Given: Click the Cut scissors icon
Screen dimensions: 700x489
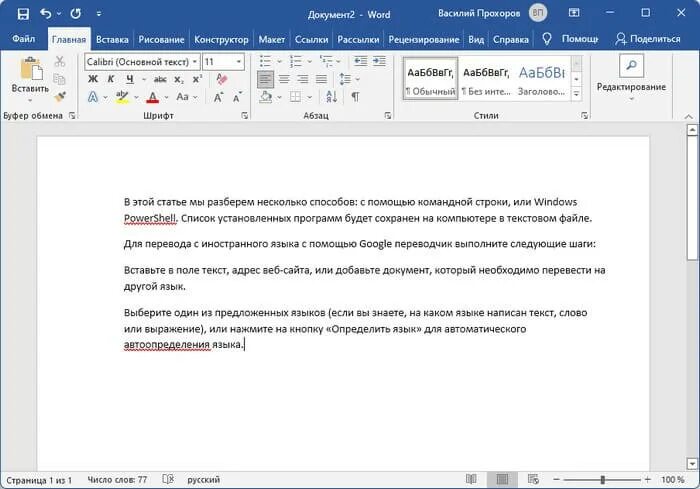Looking at the screenshot, I should pos(59,62).
